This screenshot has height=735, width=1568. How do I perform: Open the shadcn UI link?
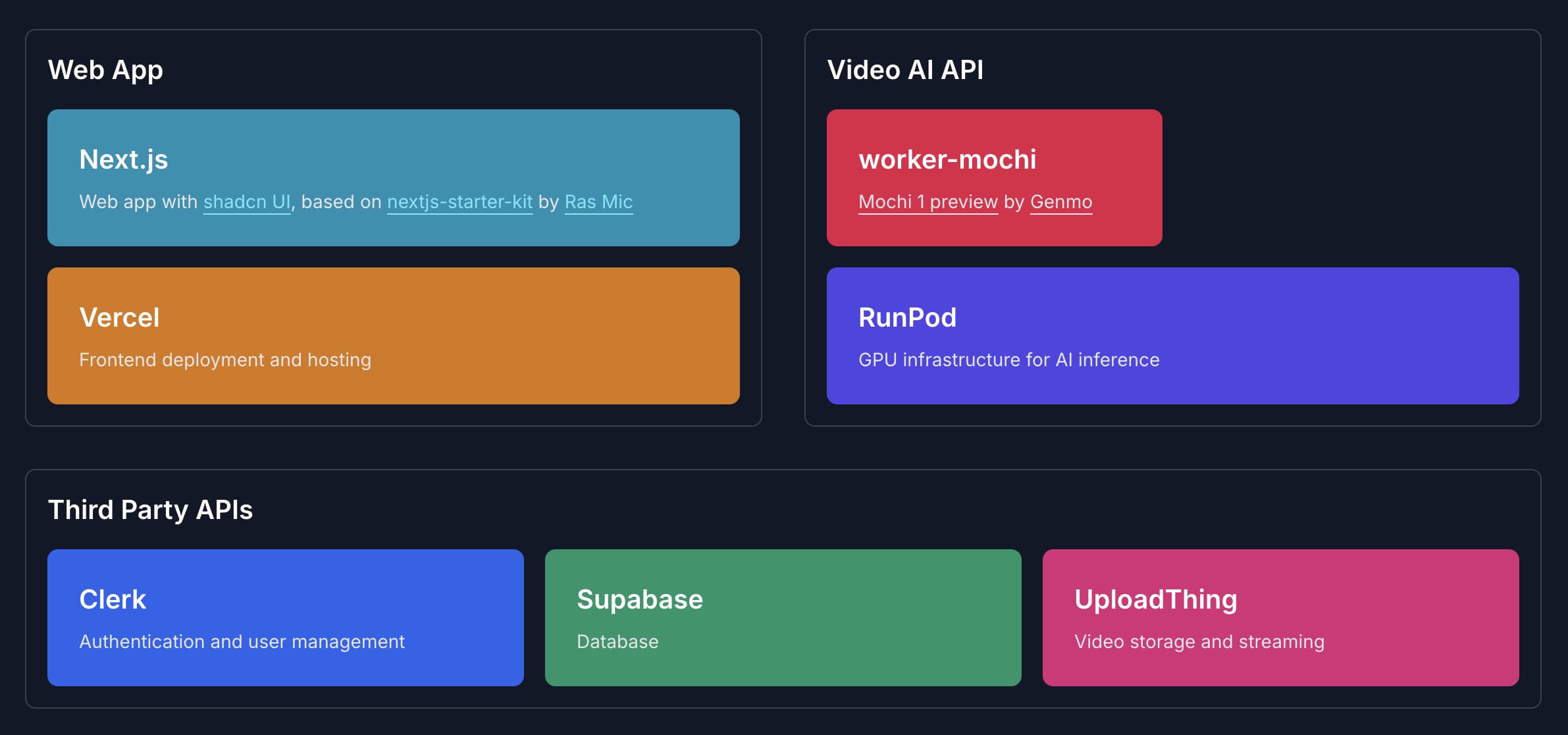coord(247,202)
